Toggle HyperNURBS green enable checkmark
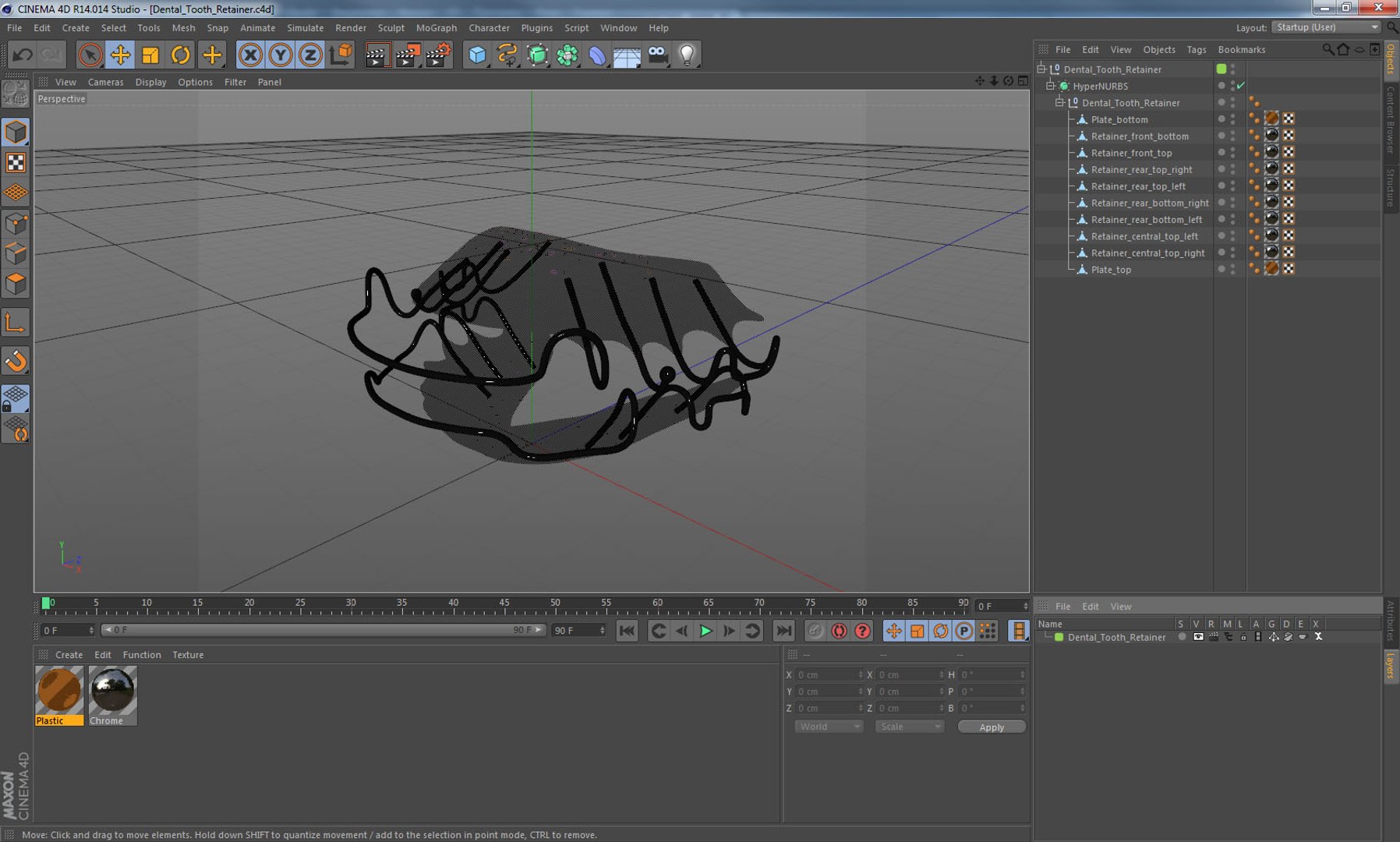The image size is (1400, 842). click(1241, 86)
